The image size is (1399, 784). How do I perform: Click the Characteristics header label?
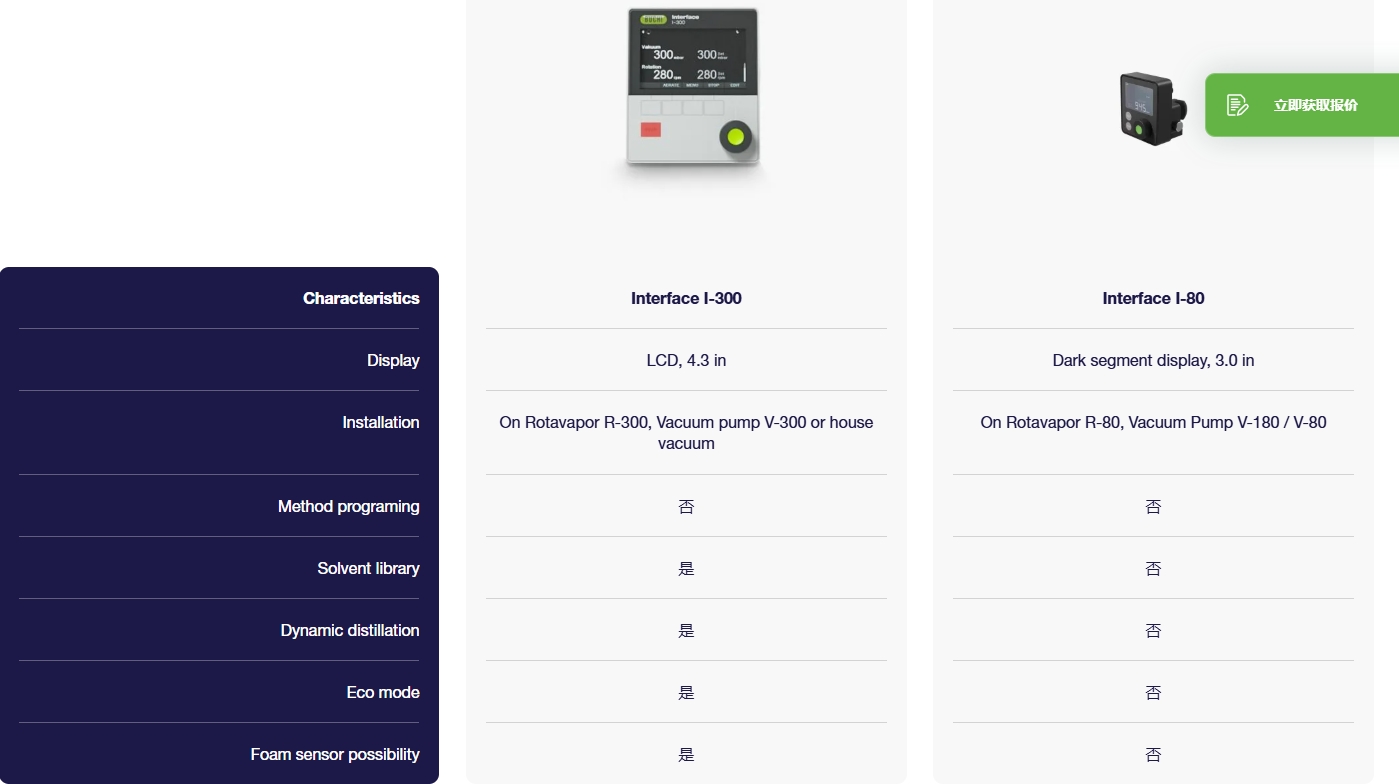click(361, 298)
